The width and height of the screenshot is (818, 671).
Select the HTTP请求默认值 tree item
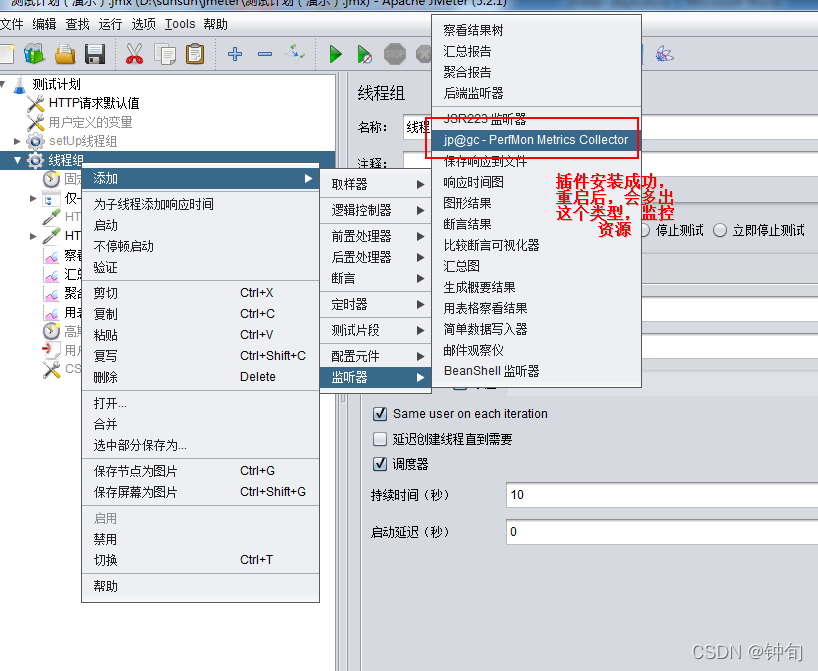[94, 103]
